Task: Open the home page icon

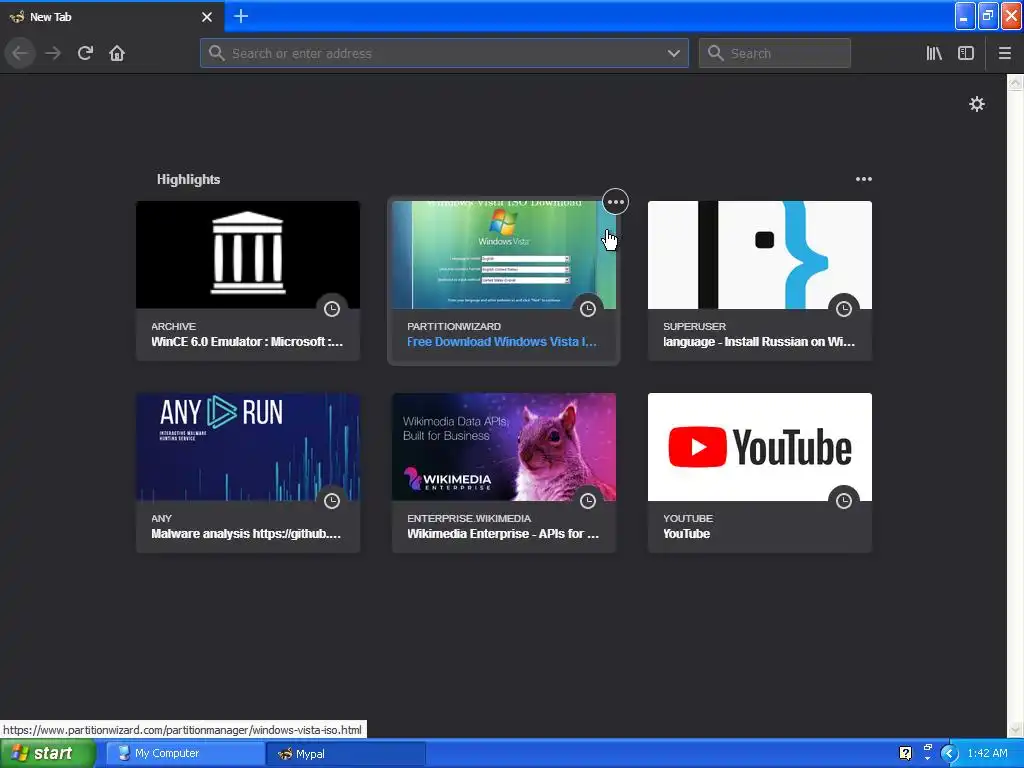Action: [x=117, y=53]
